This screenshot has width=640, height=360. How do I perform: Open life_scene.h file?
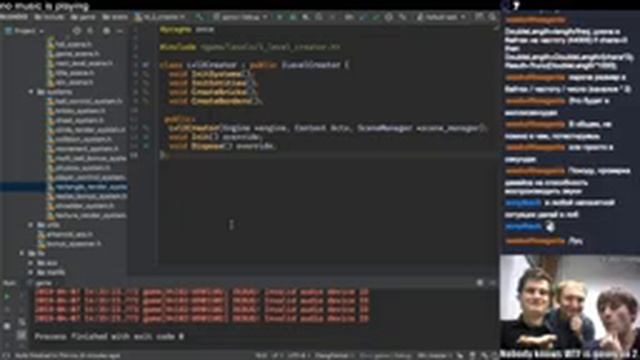[x=71, y=73]
